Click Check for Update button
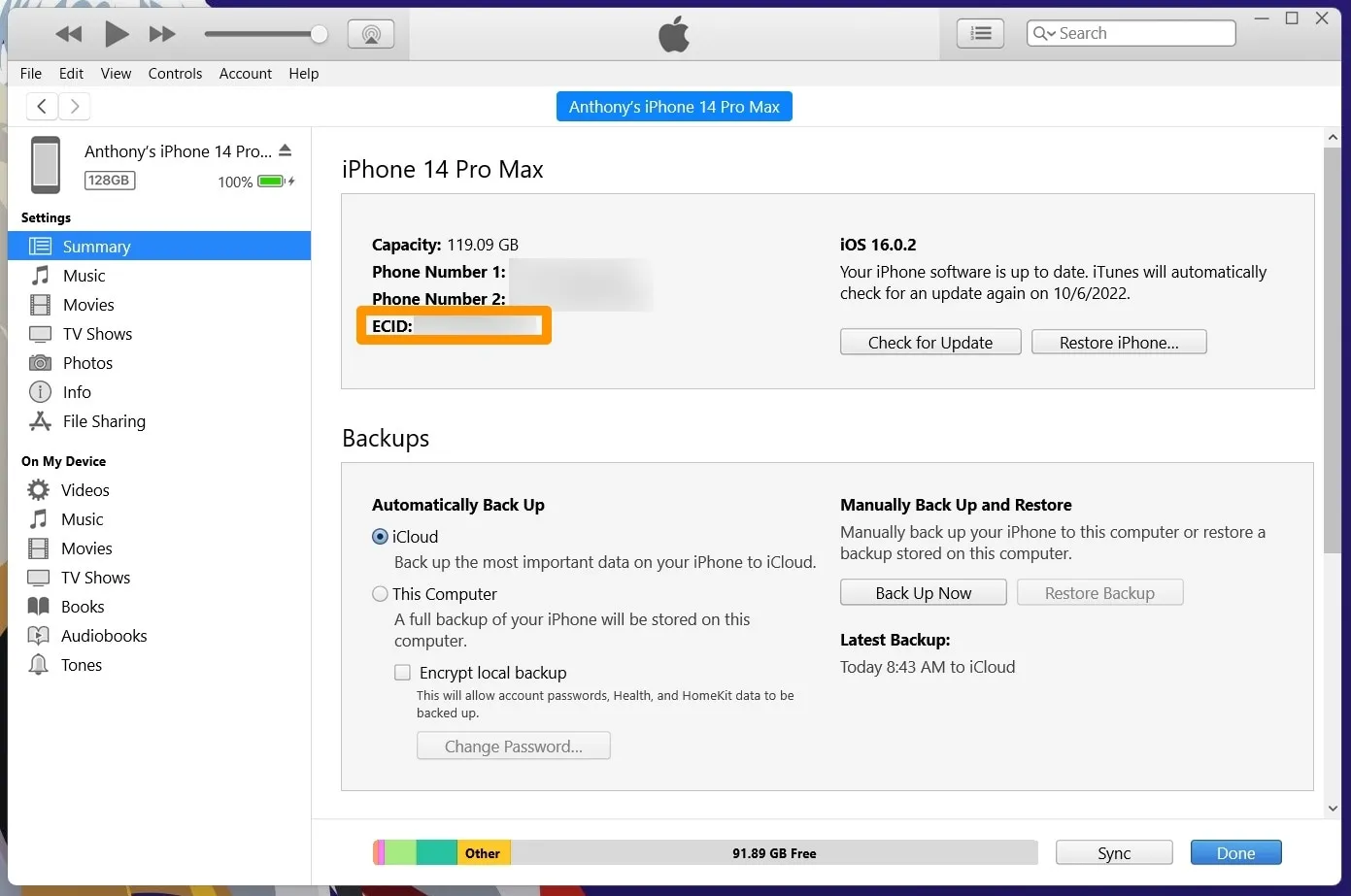Screen dimensions: 1351x896 (x=930, y=342)
